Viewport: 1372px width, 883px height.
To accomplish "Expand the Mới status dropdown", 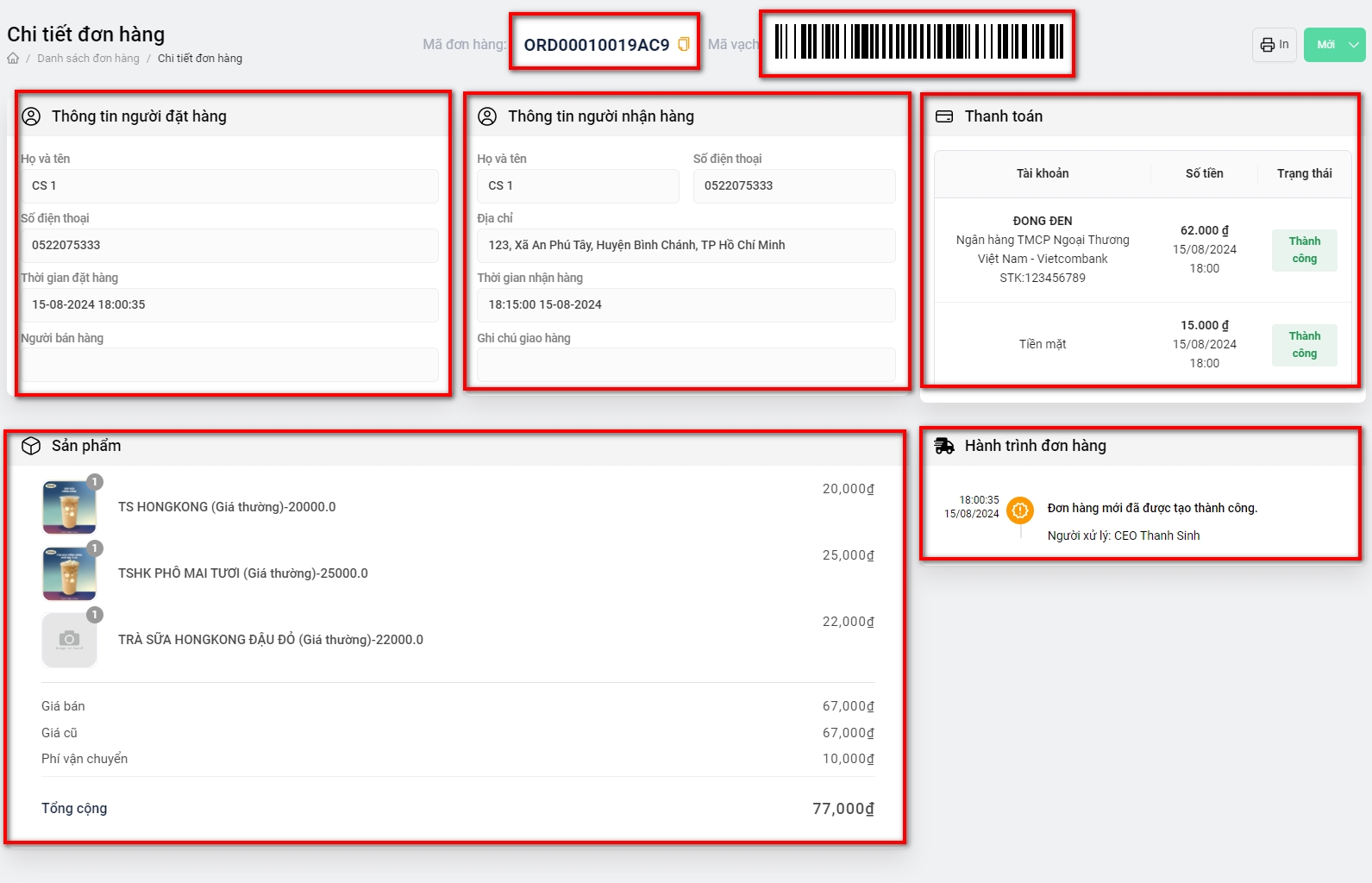I will point(1353,45).
